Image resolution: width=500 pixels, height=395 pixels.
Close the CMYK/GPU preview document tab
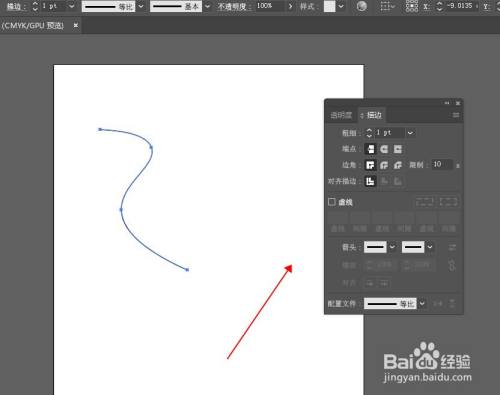pos(76,25)
